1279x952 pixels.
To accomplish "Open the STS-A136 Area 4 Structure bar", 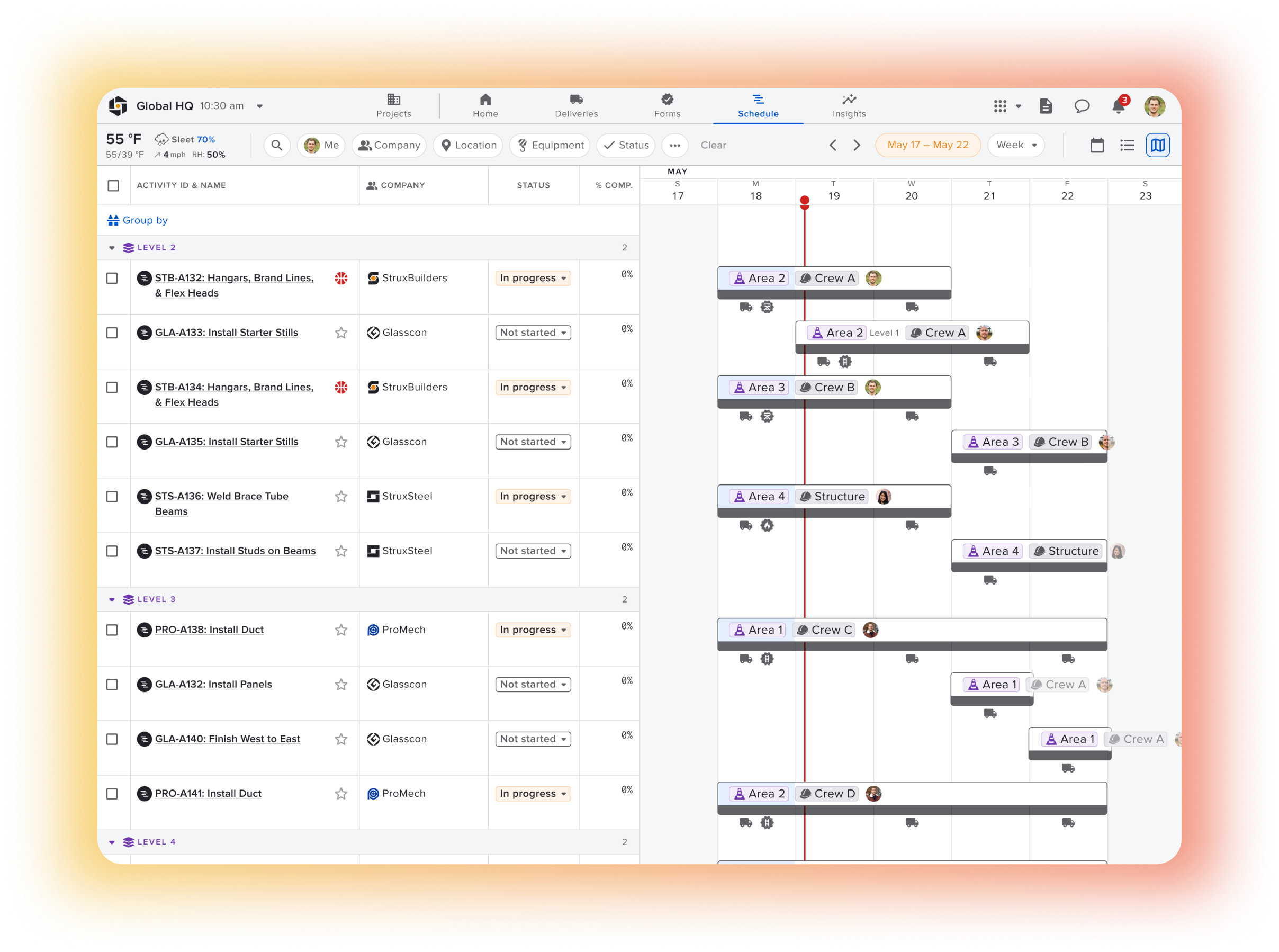I will tap(834, 501).
